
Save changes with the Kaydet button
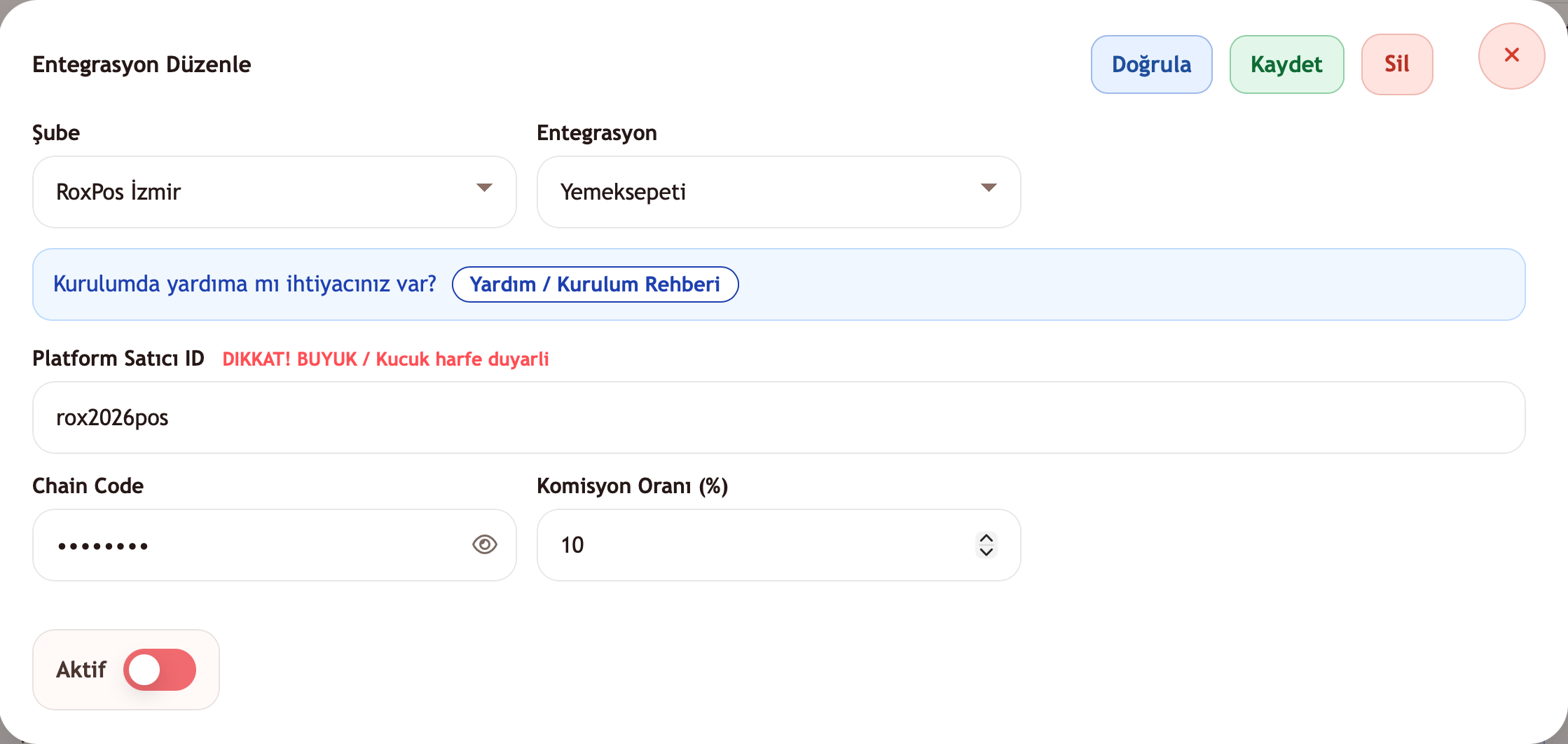1286,64
